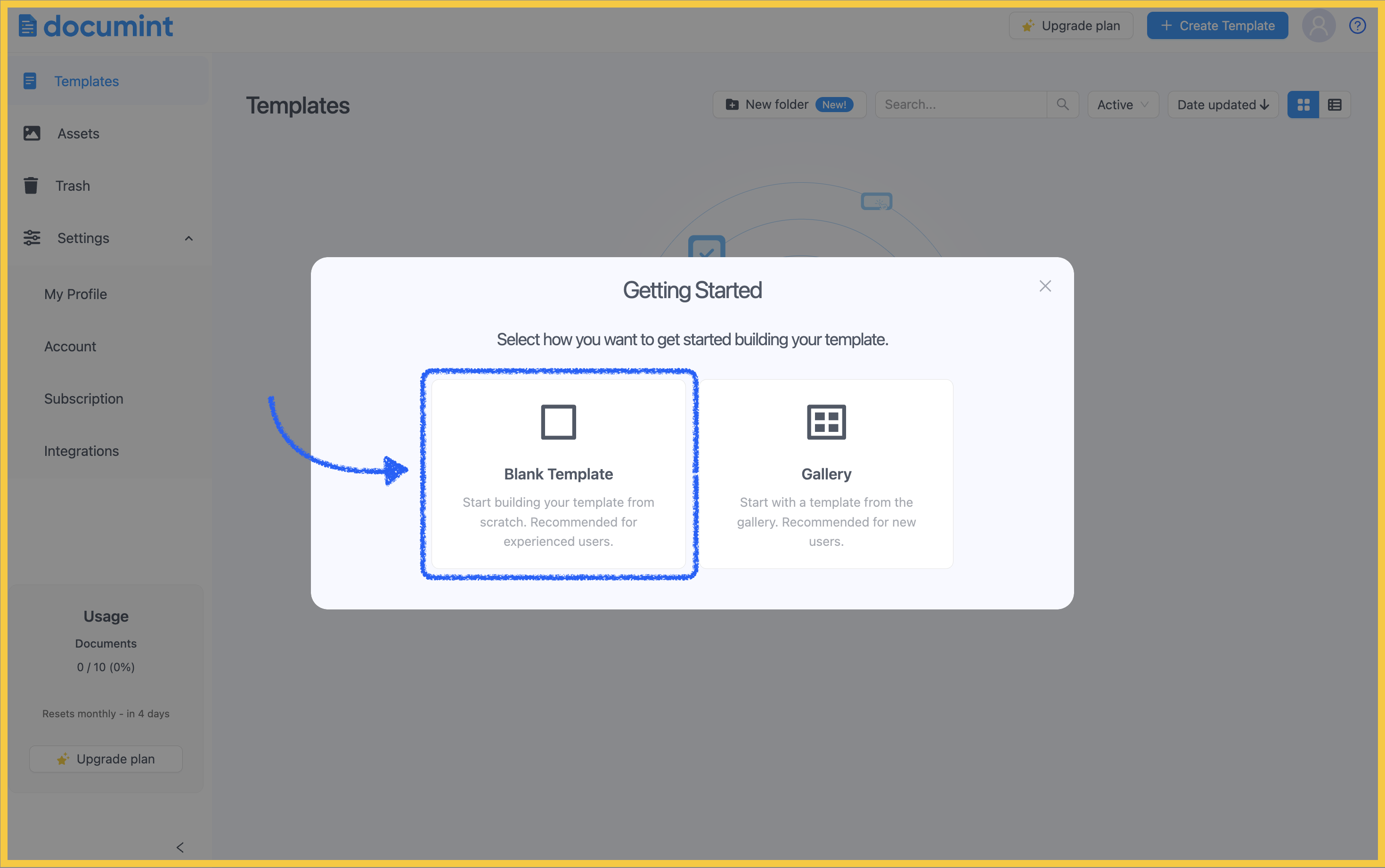
Task: Open the Active status dropdown
Action: (x=1122, y=105)
